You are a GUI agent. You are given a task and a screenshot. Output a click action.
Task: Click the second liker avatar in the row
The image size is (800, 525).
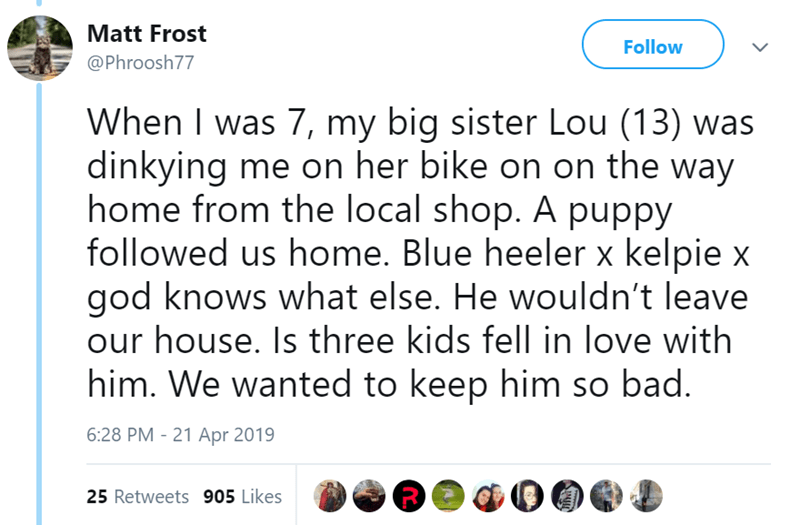[x=367, y=495]
